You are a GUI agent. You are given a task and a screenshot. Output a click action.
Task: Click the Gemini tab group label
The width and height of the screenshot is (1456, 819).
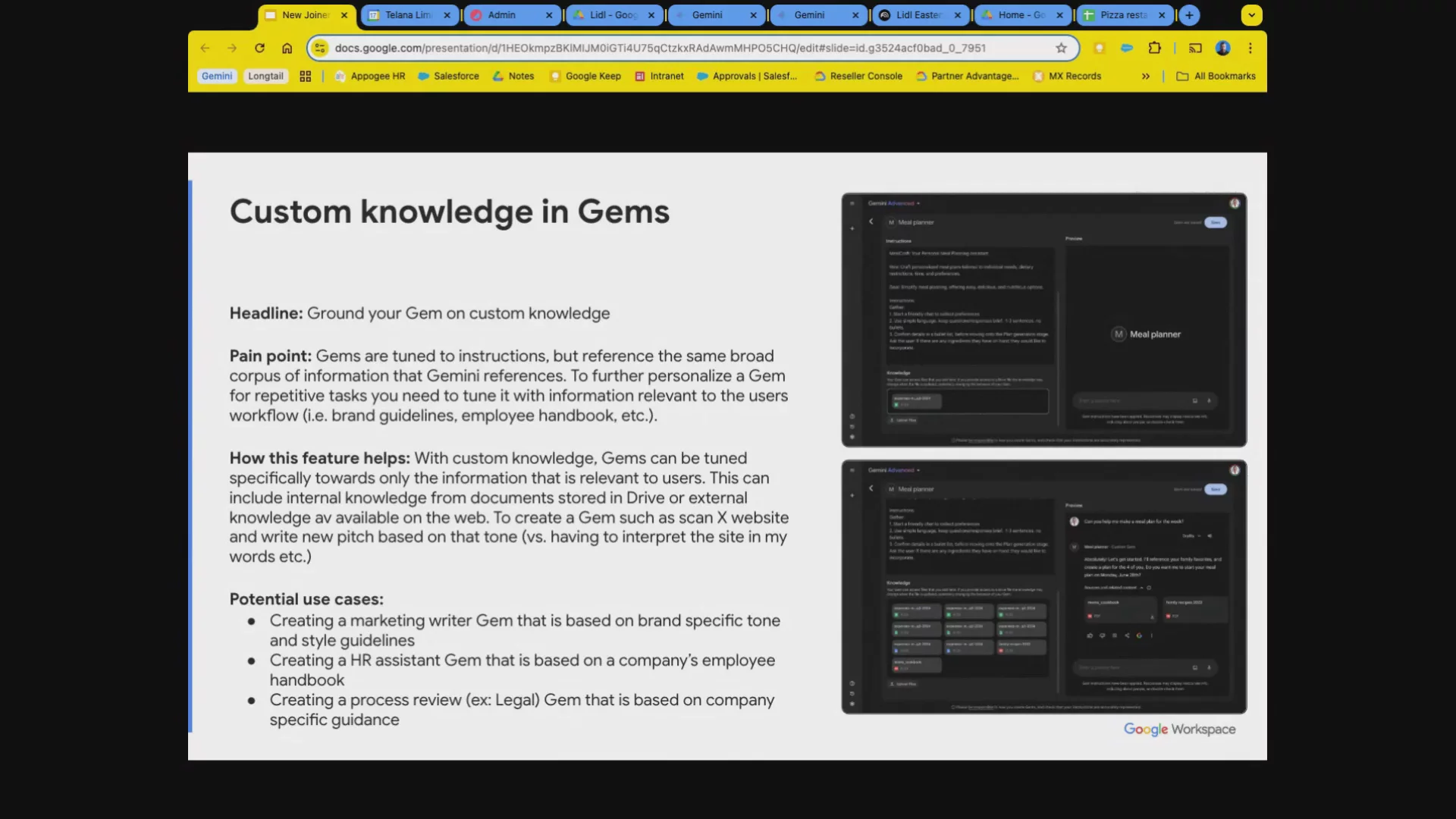pyautogui.click(x=217, y=76)
